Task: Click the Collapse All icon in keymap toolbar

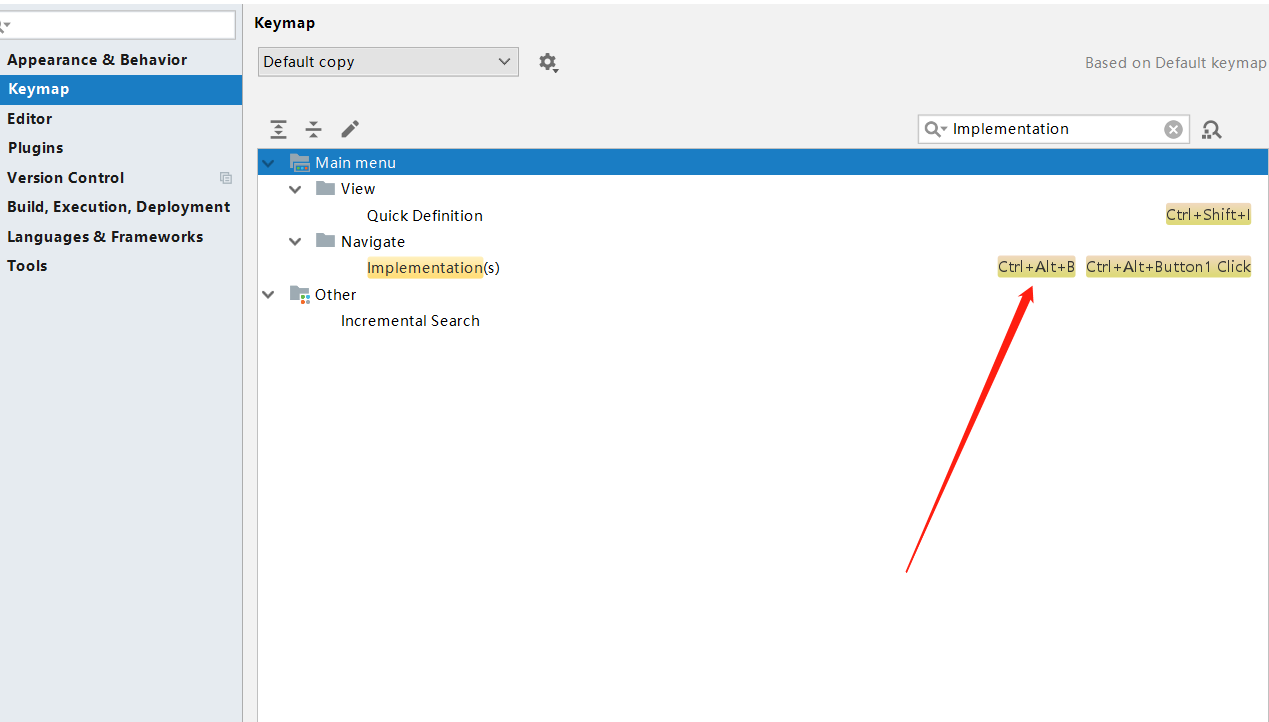Action: 314,129
